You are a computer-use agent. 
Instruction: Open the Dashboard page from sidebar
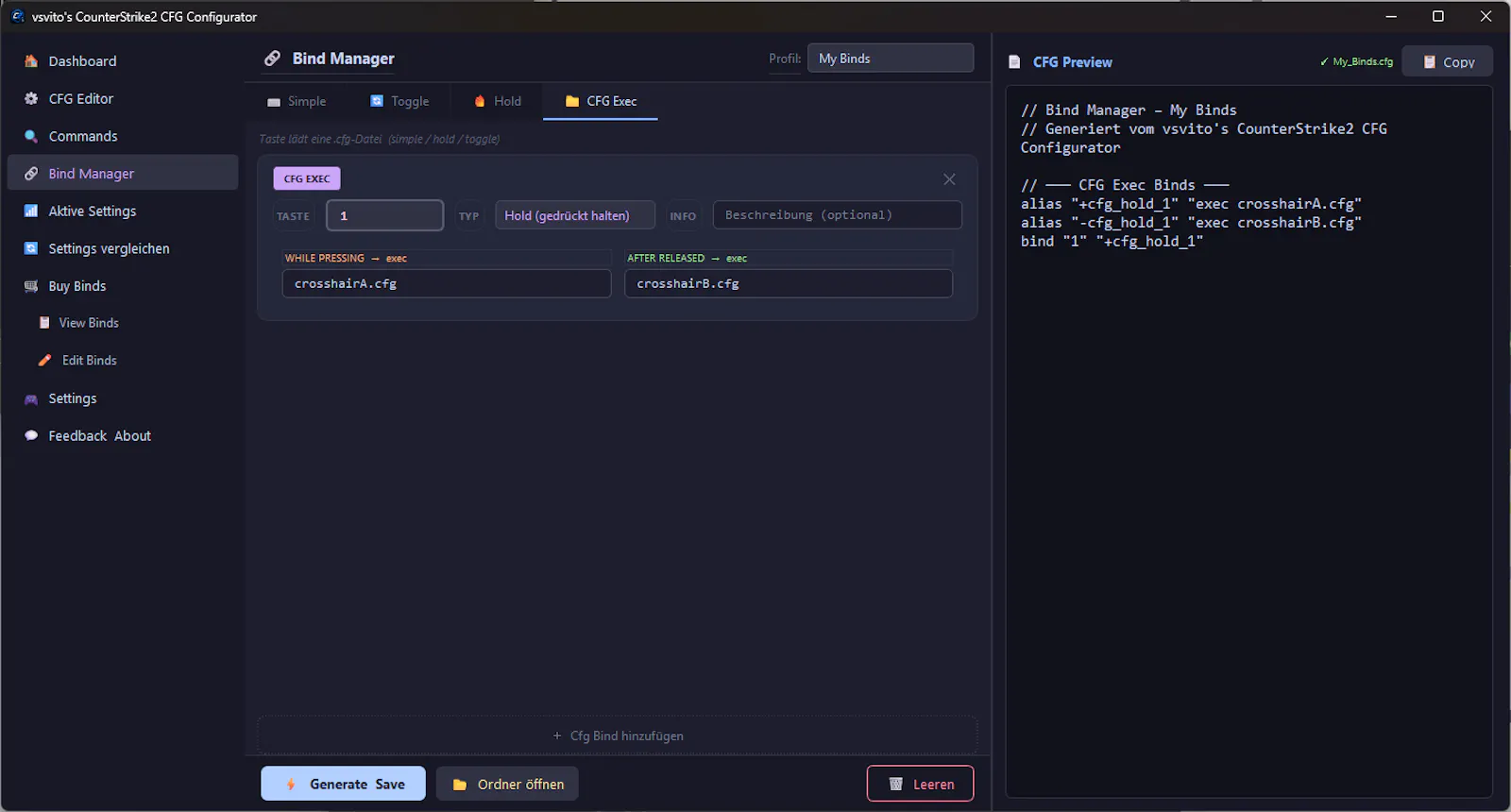coord(123,60)
